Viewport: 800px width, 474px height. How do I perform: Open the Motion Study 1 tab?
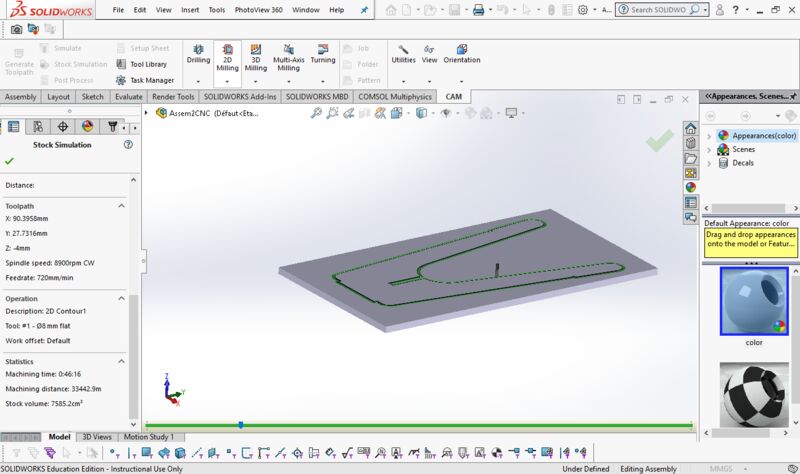pyautogui.click(x=149, y=437)
